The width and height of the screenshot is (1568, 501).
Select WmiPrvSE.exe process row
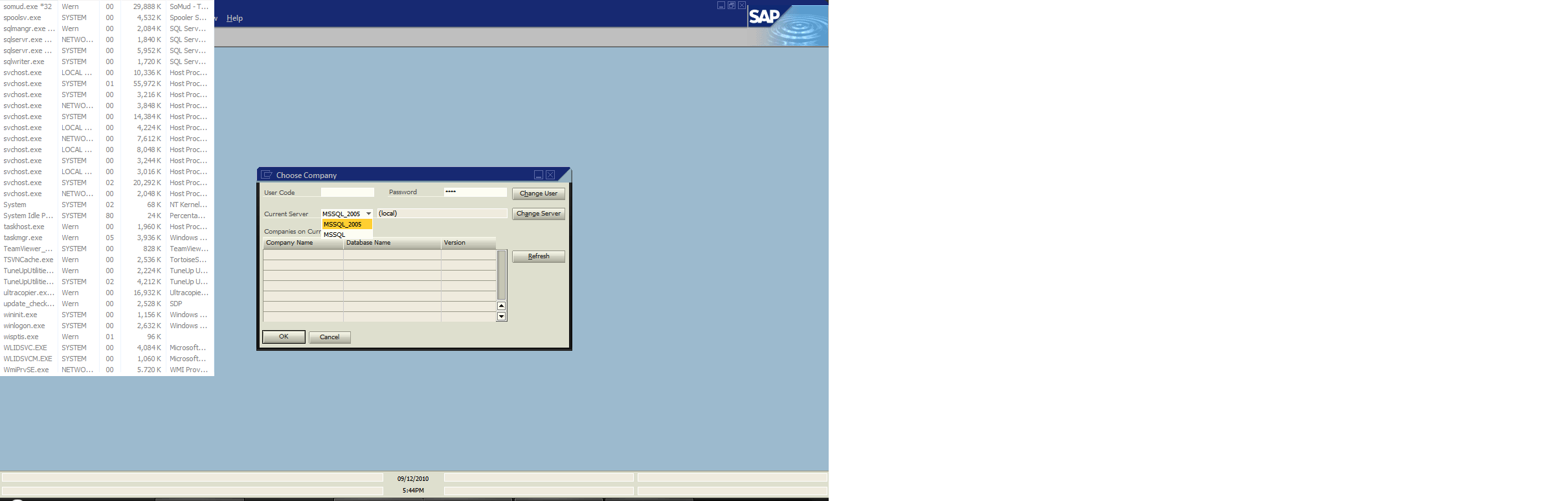click(107, 370)
